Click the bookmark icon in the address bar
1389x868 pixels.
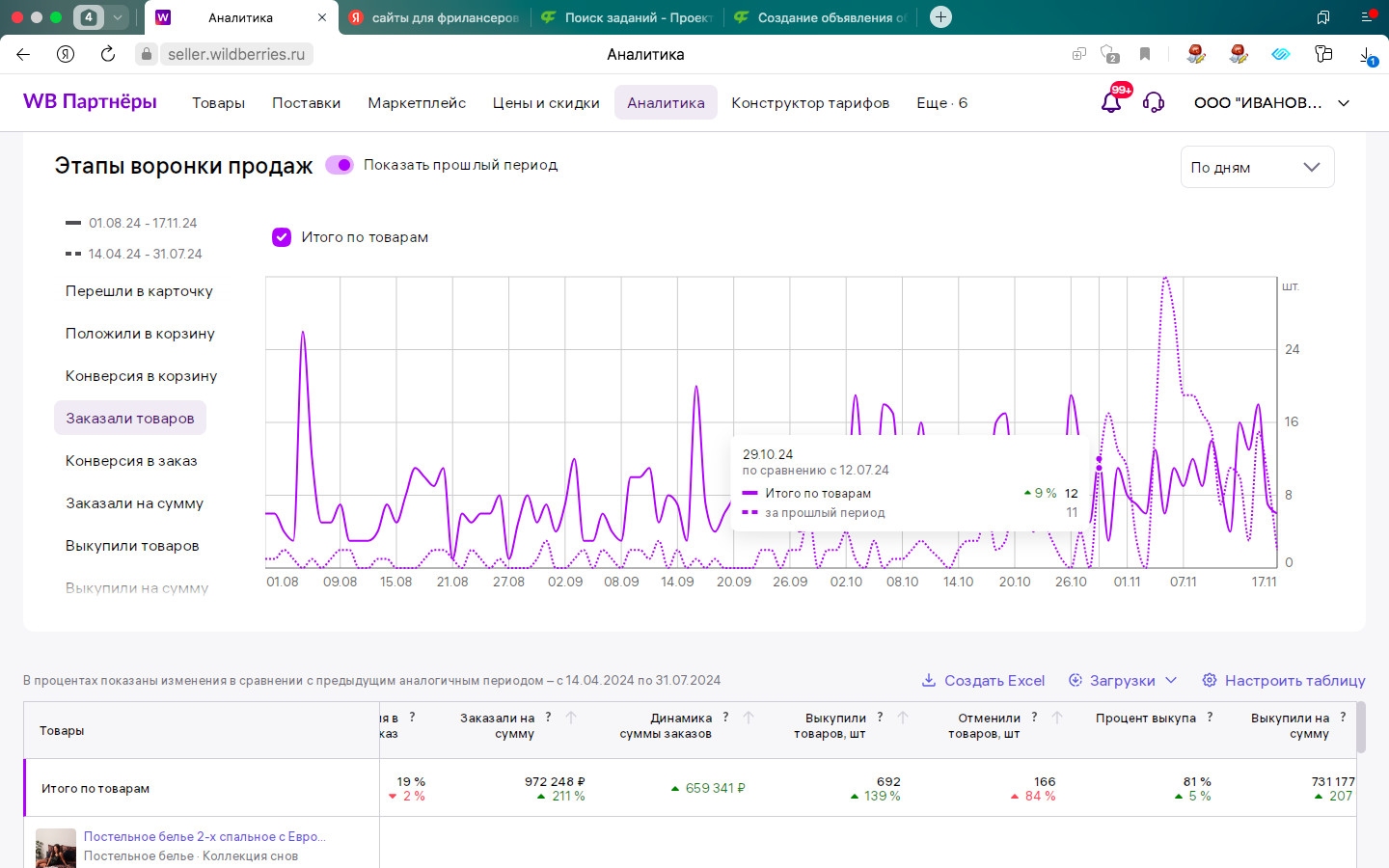[1145, 54]
